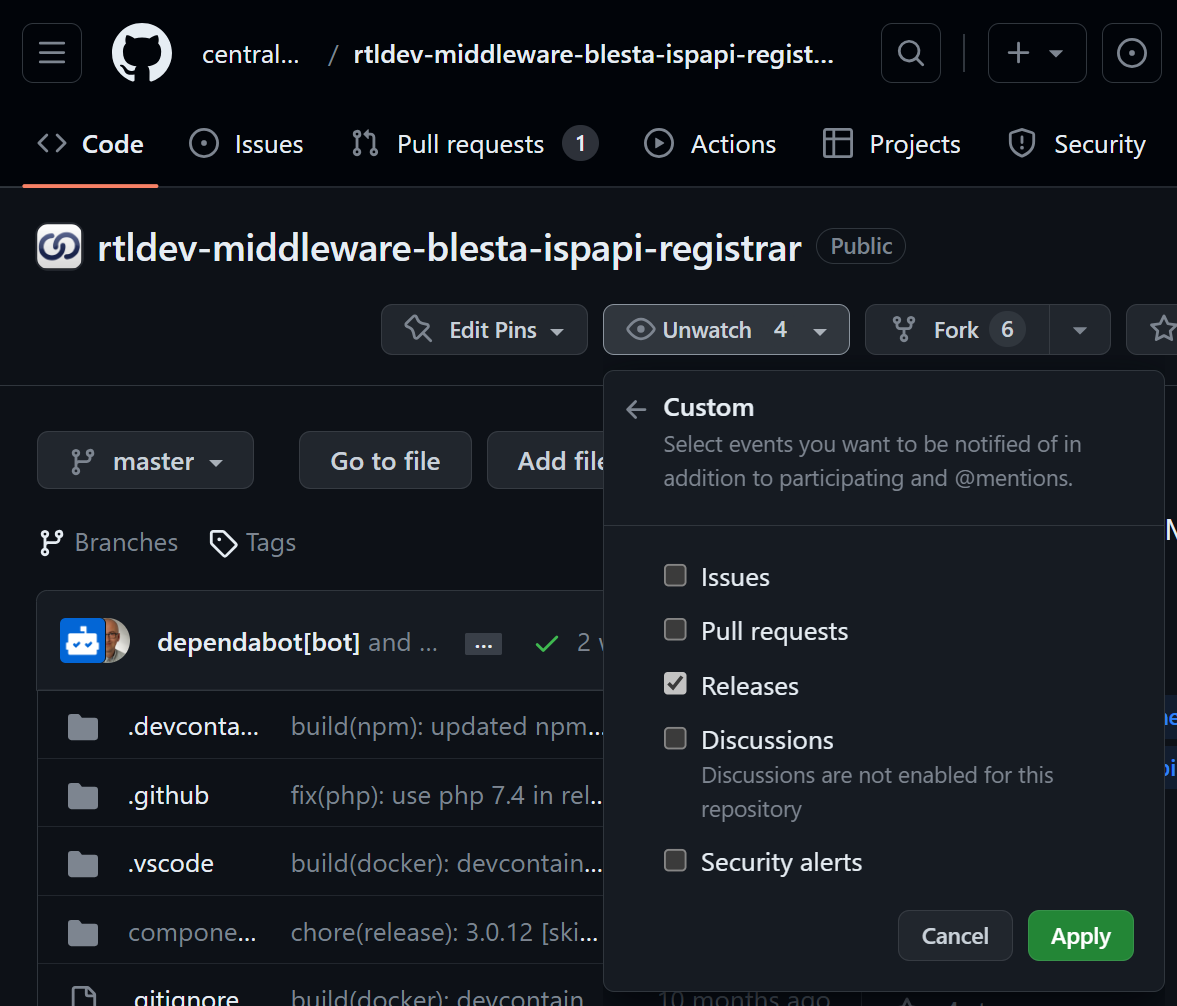Open the rtldev-middleware-blesta-ispapi-regist... breadcrumb link
Image resolution: width=1177 pixels, height=1006 pixels.
(593, 54)
